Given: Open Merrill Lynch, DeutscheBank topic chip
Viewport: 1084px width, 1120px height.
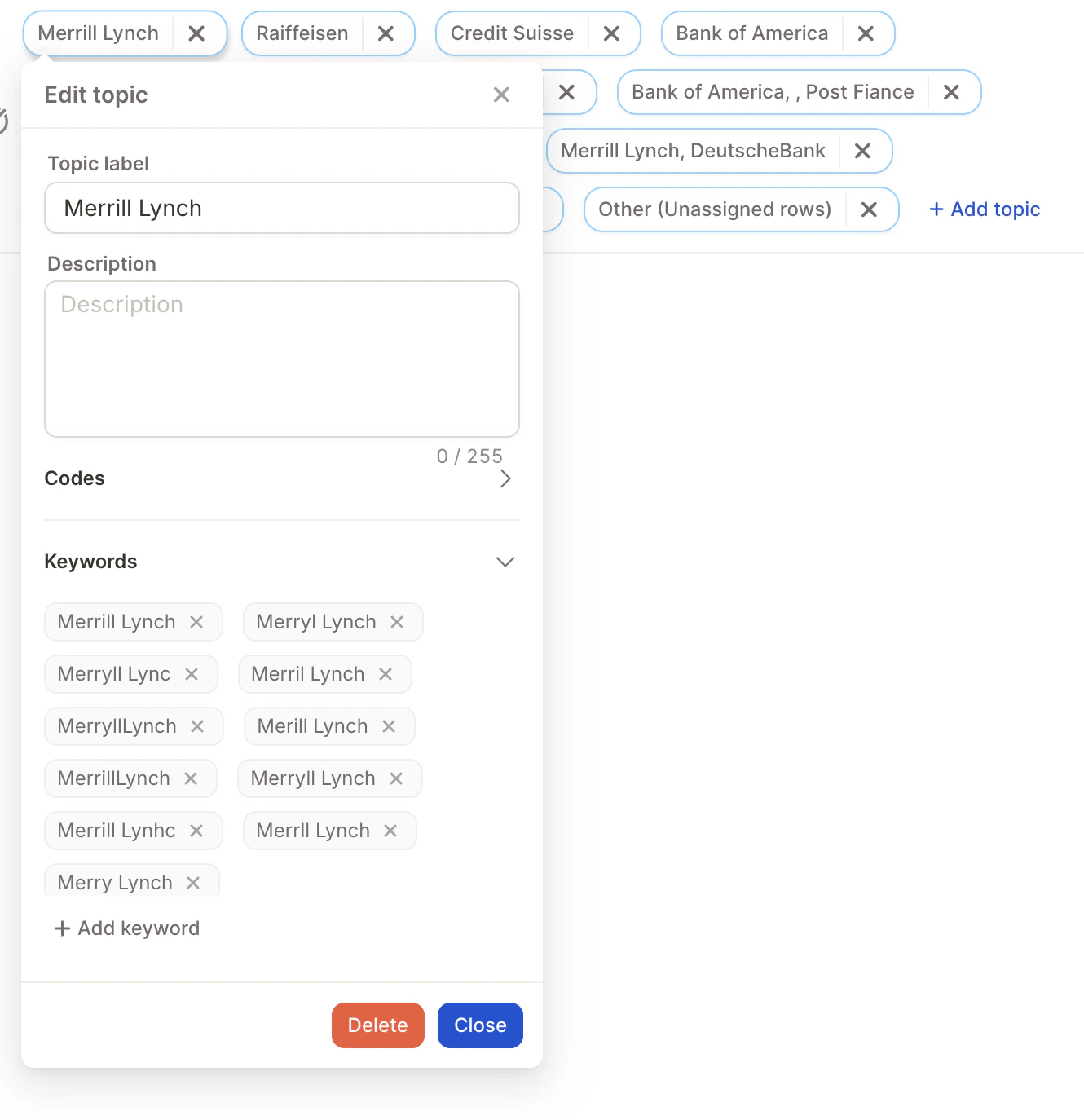Looking at the screenshot, I should coord(693,151).
